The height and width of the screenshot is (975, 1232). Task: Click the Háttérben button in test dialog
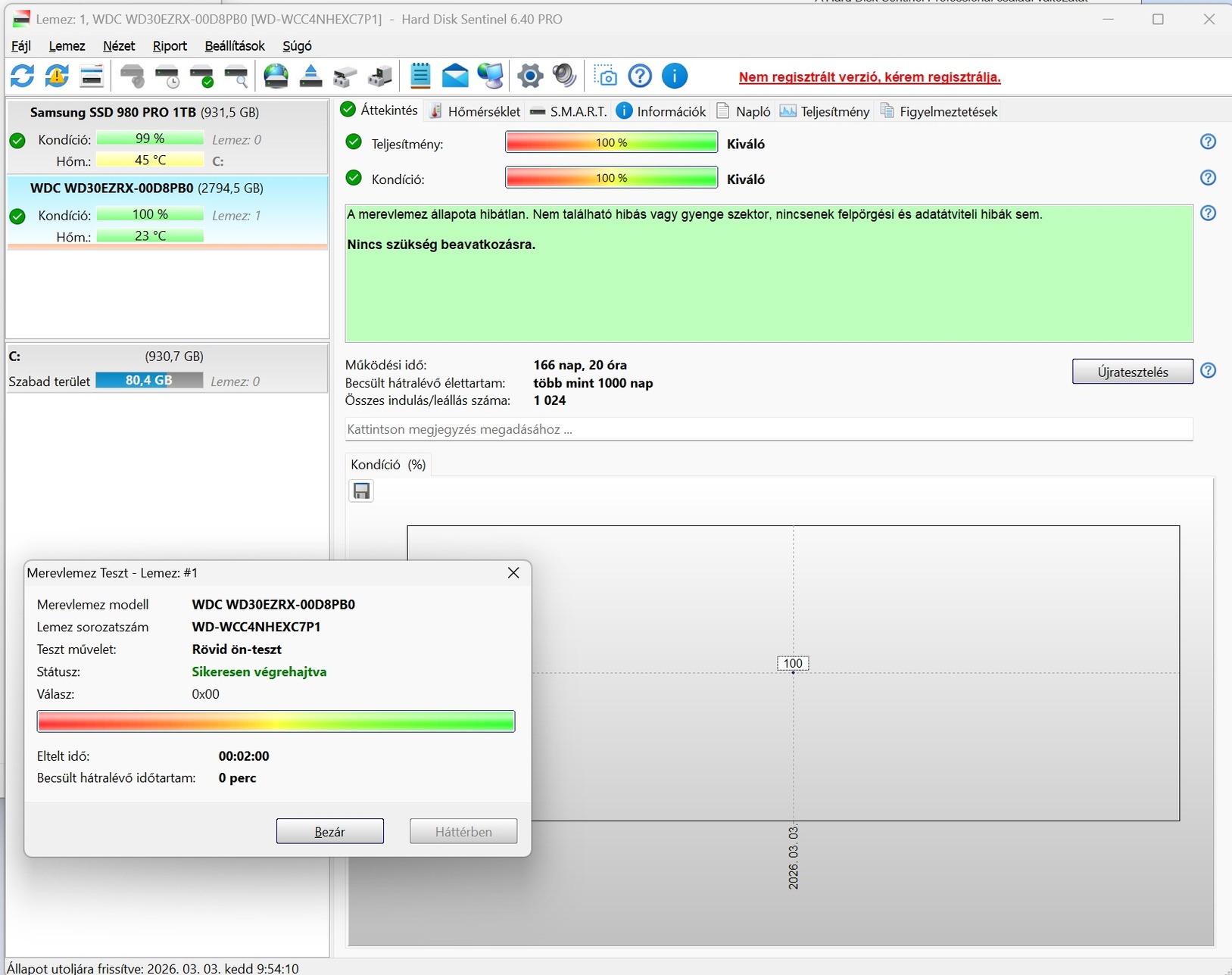coord(463,831)
